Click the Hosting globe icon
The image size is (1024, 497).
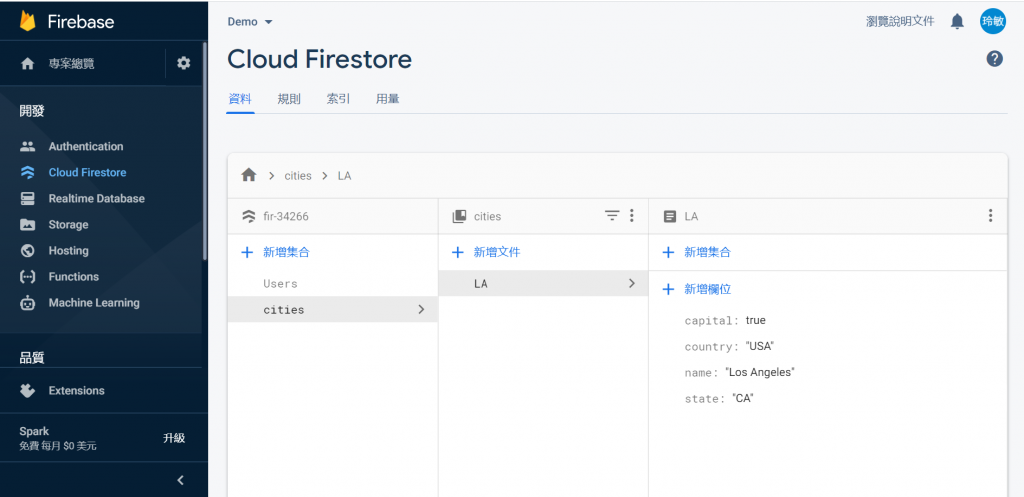(x=27, y=251)
